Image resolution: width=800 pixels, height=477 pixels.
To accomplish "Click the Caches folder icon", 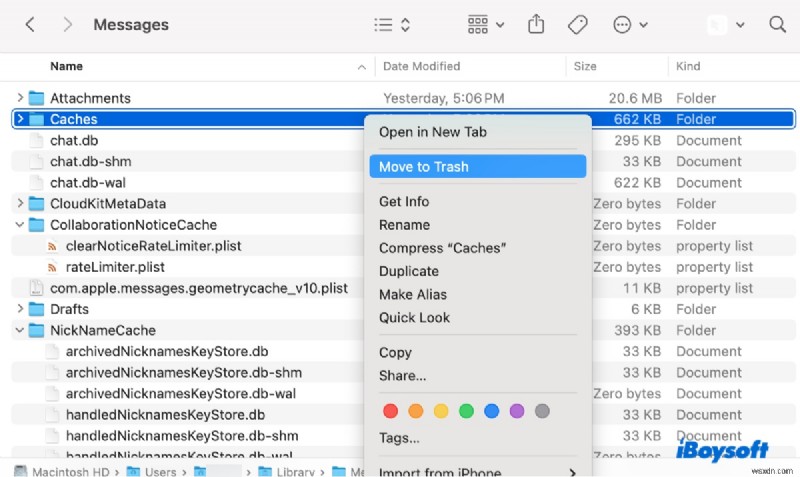I will (x=36, y=119).
